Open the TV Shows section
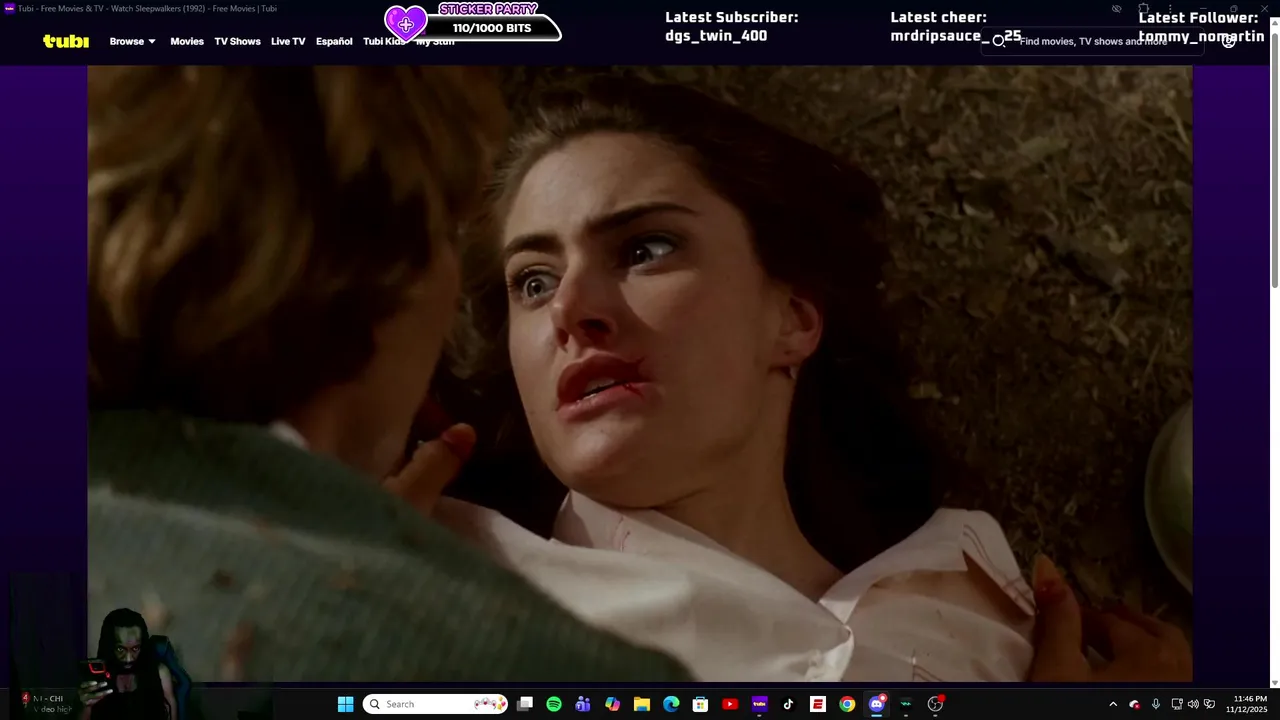The image size is (1280, 720). point(237,41)
